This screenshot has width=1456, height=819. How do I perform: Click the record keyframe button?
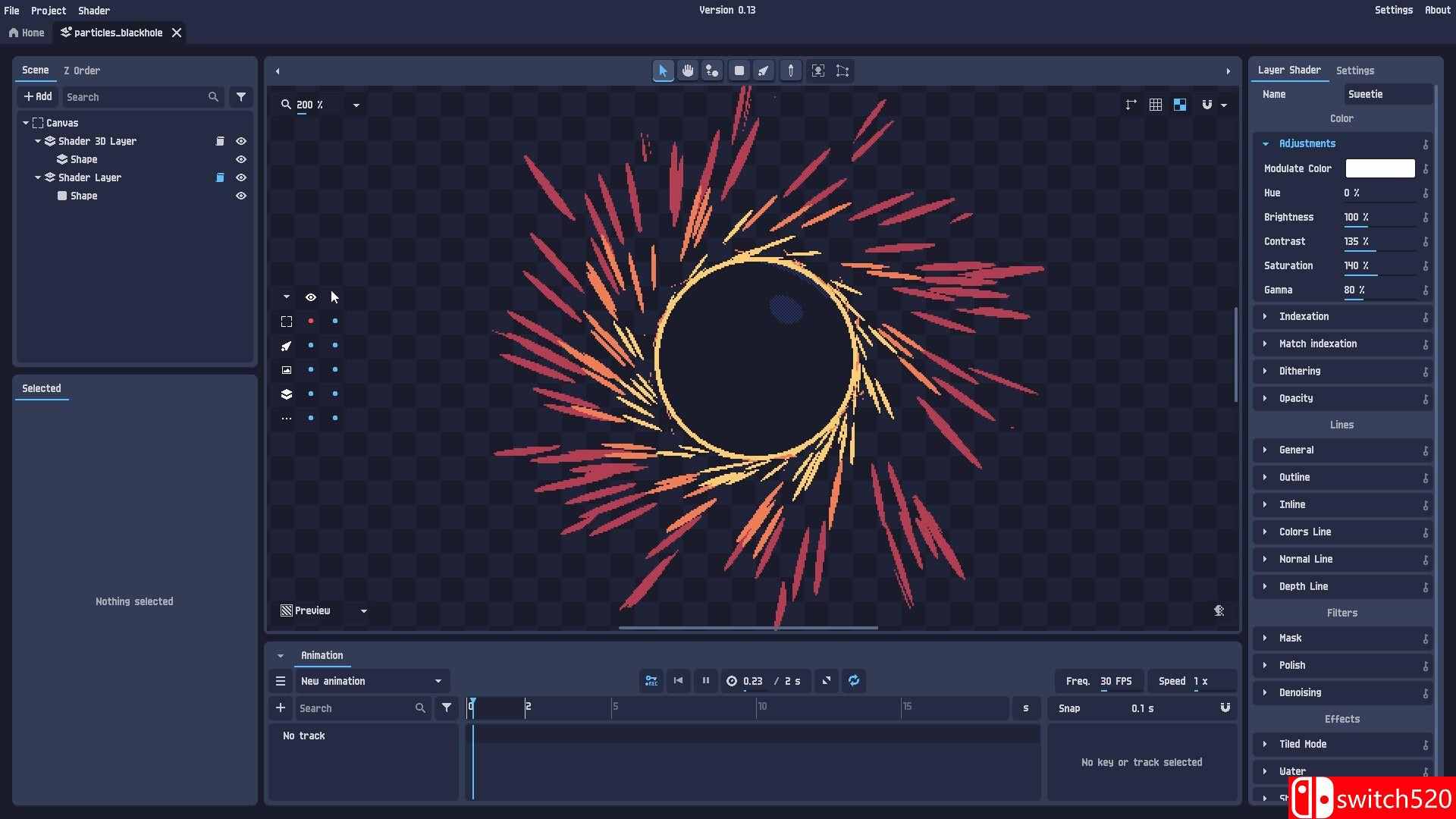click(651, 681)
